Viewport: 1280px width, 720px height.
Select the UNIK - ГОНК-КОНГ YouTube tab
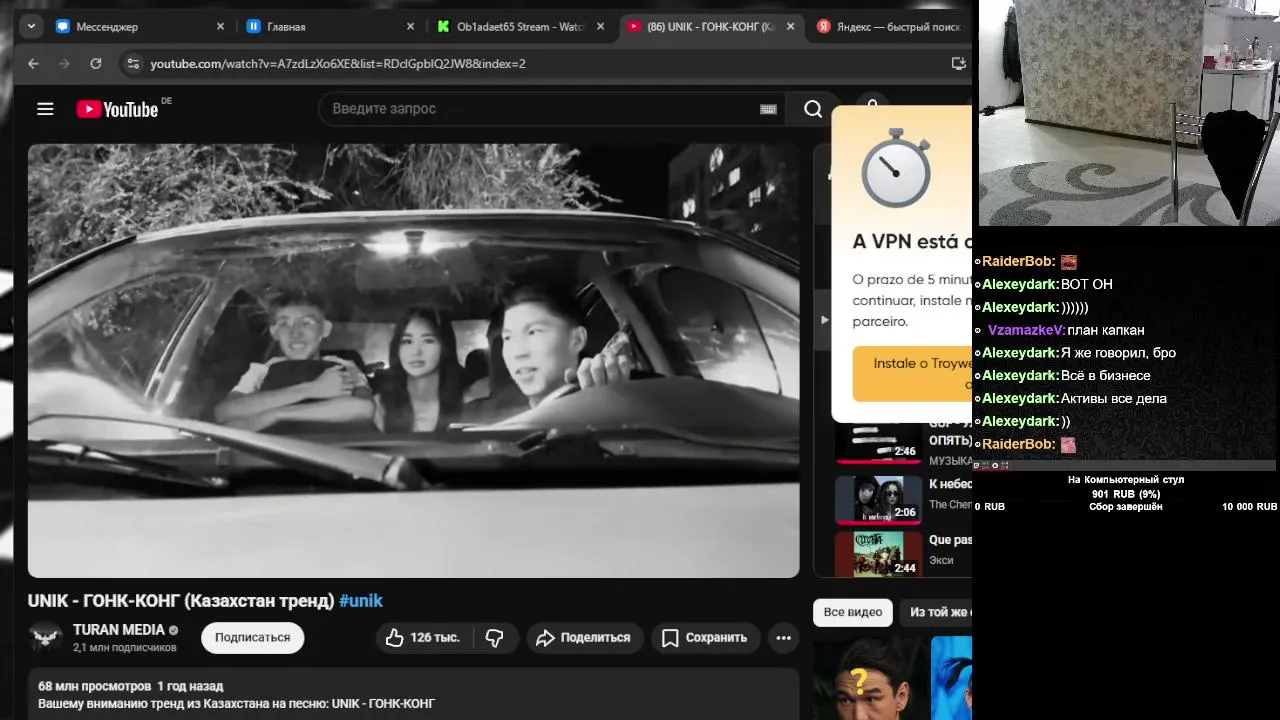[711, 27]
